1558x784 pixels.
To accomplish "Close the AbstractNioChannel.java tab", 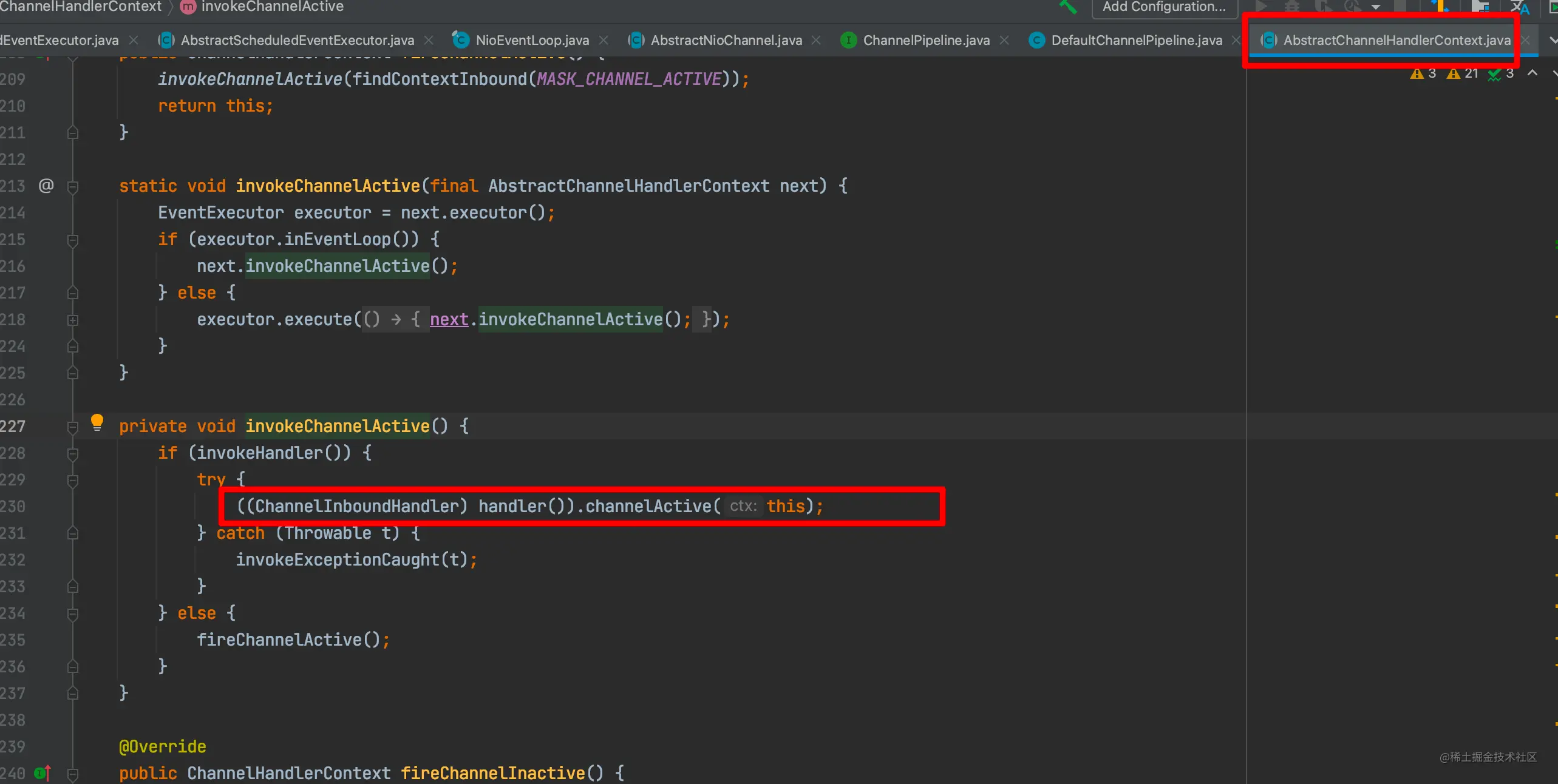I will 816,40.
